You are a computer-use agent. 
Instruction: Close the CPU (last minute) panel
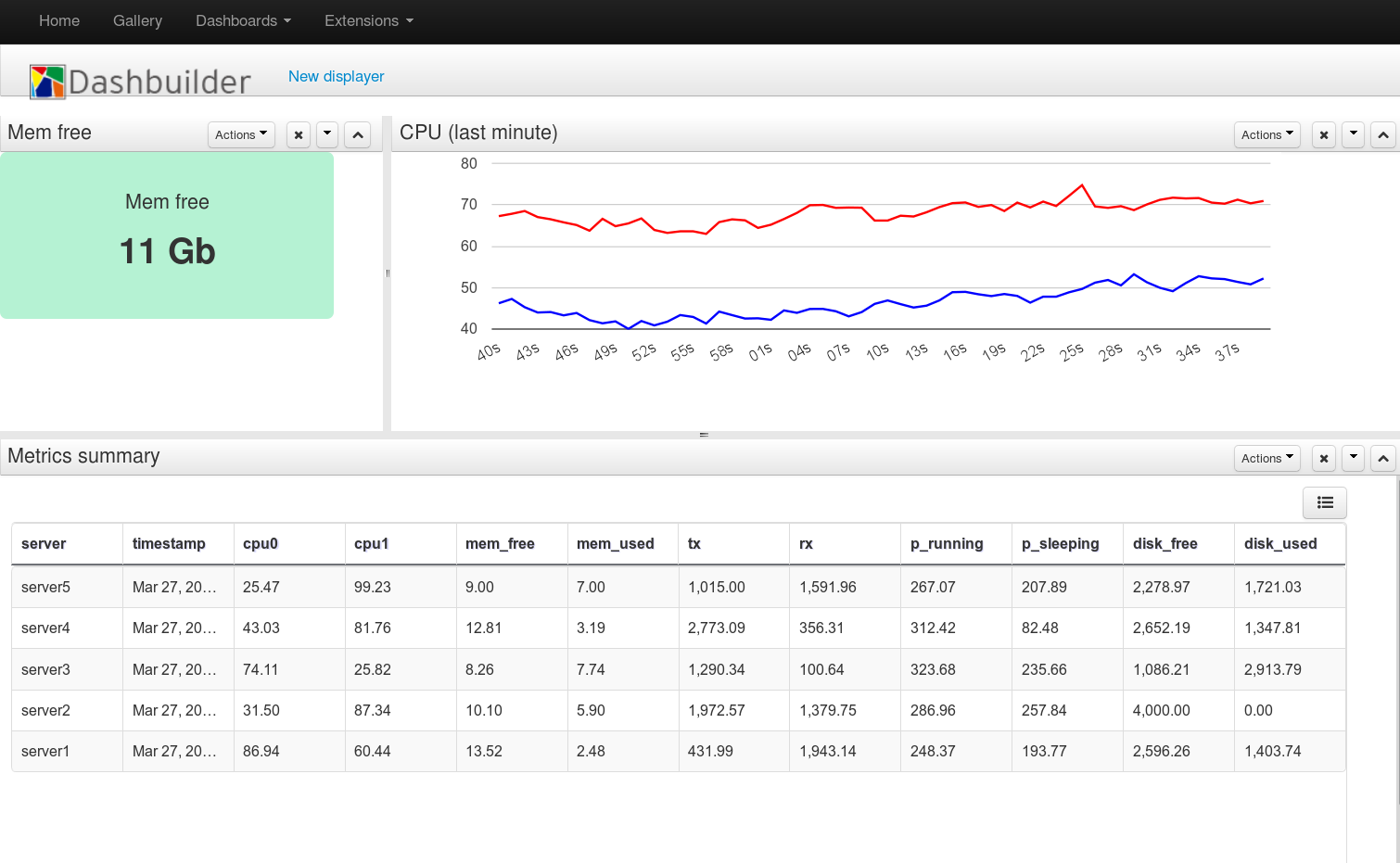(1323, 134)
